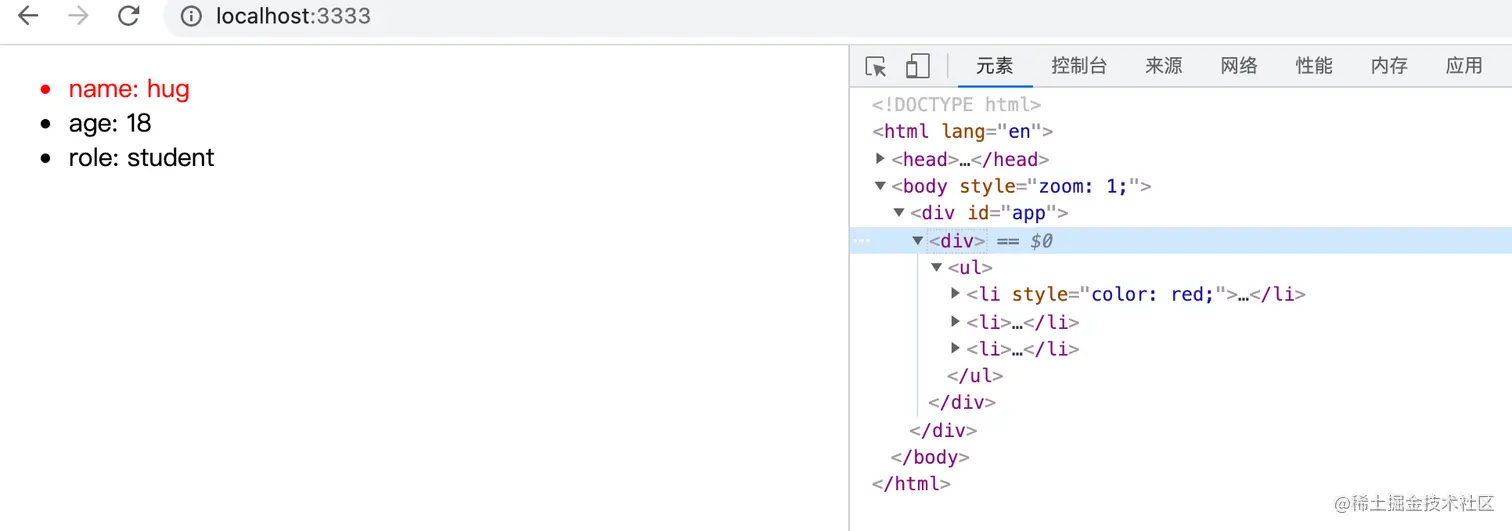Select the html lang="en" node

(x=962, y=131)
